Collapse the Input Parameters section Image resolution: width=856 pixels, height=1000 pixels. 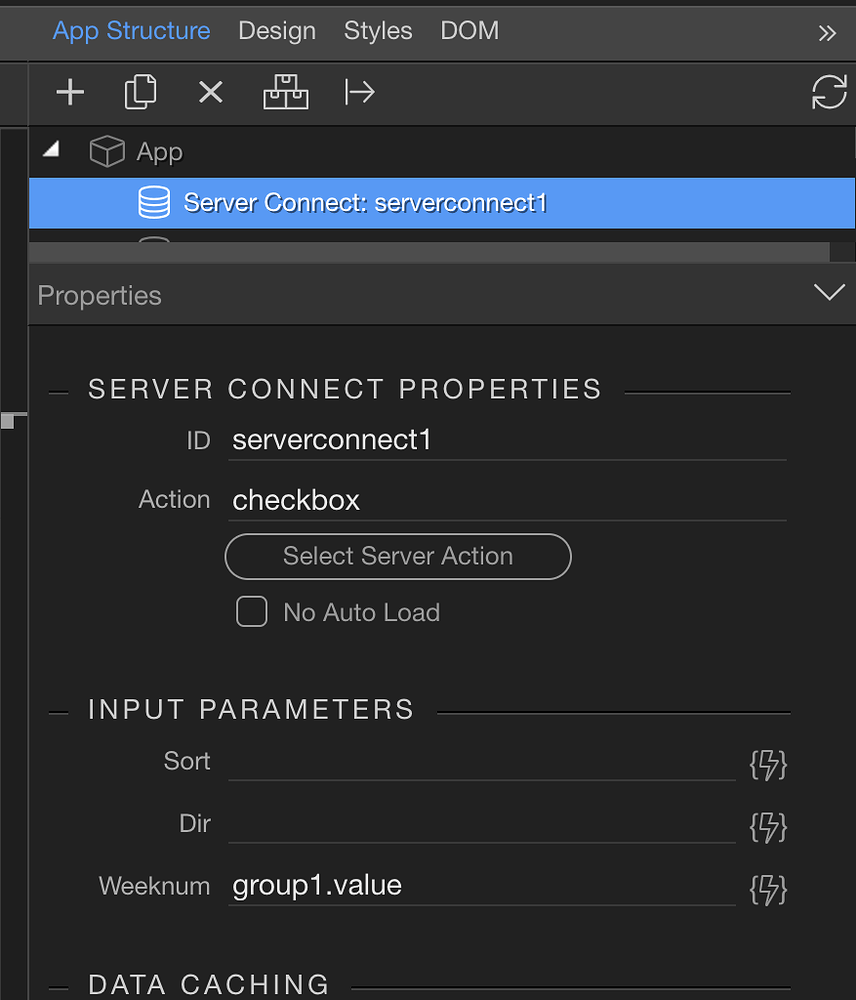pyautogui.click(x=58, y=713)
